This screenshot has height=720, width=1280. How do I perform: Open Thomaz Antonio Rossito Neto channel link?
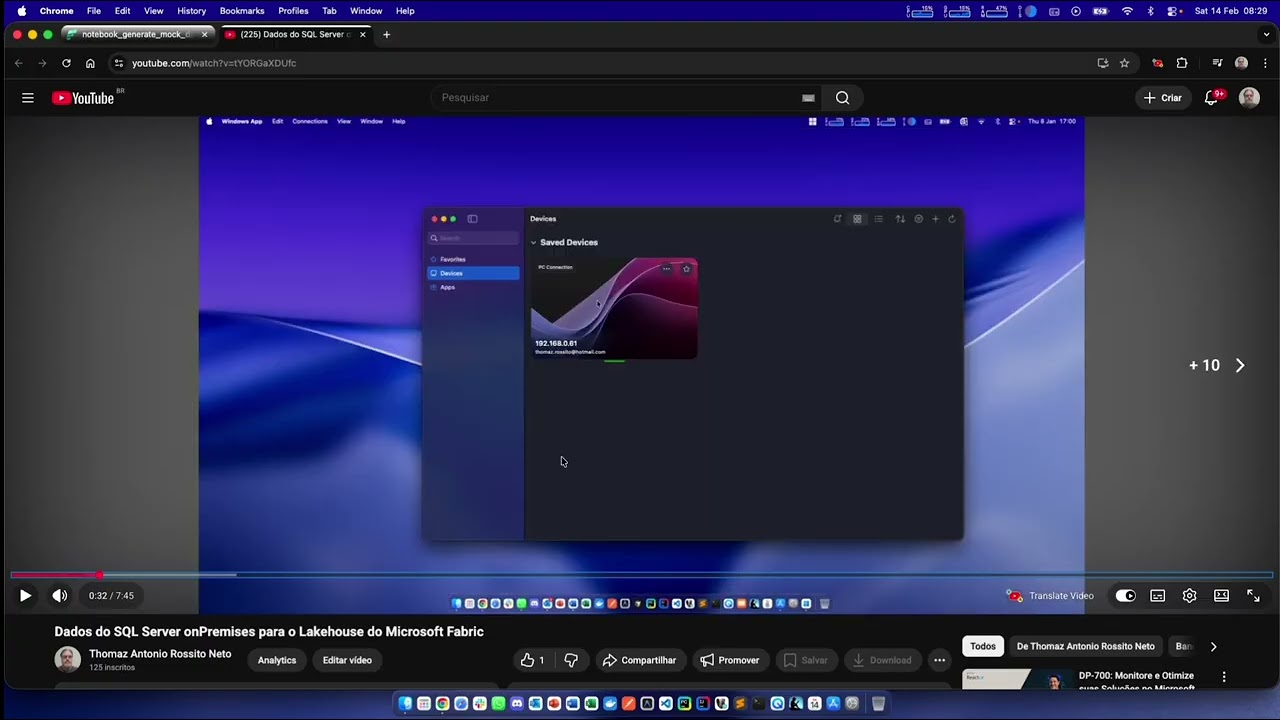click(x=160, y=654)
